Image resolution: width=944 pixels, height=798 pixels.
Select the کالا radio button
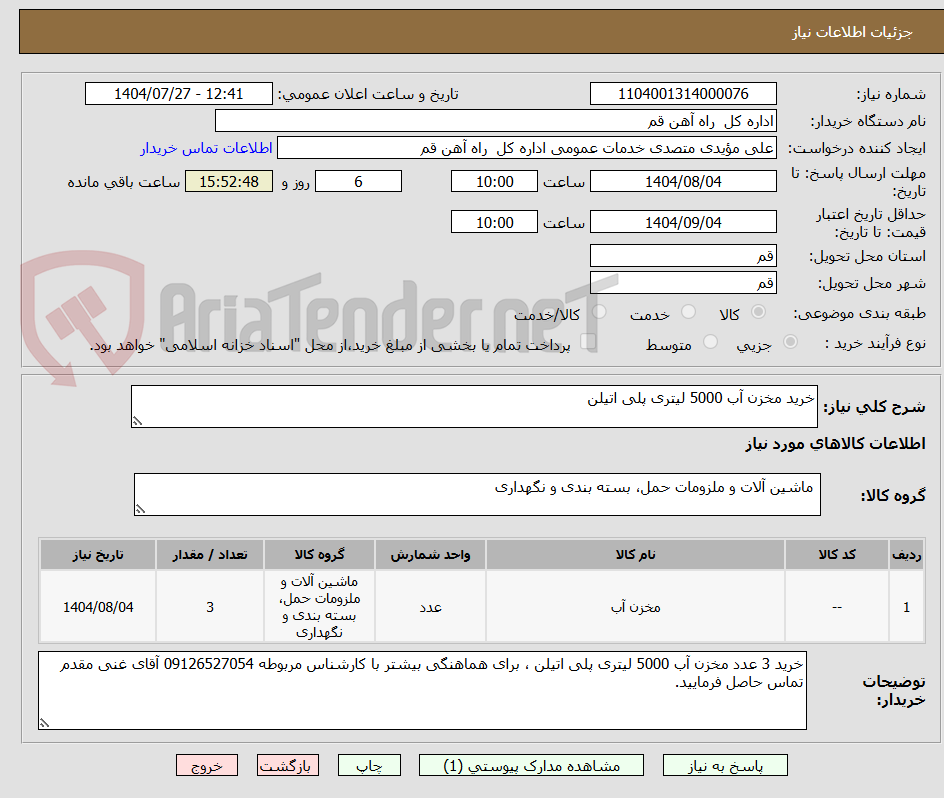(759, 311)
